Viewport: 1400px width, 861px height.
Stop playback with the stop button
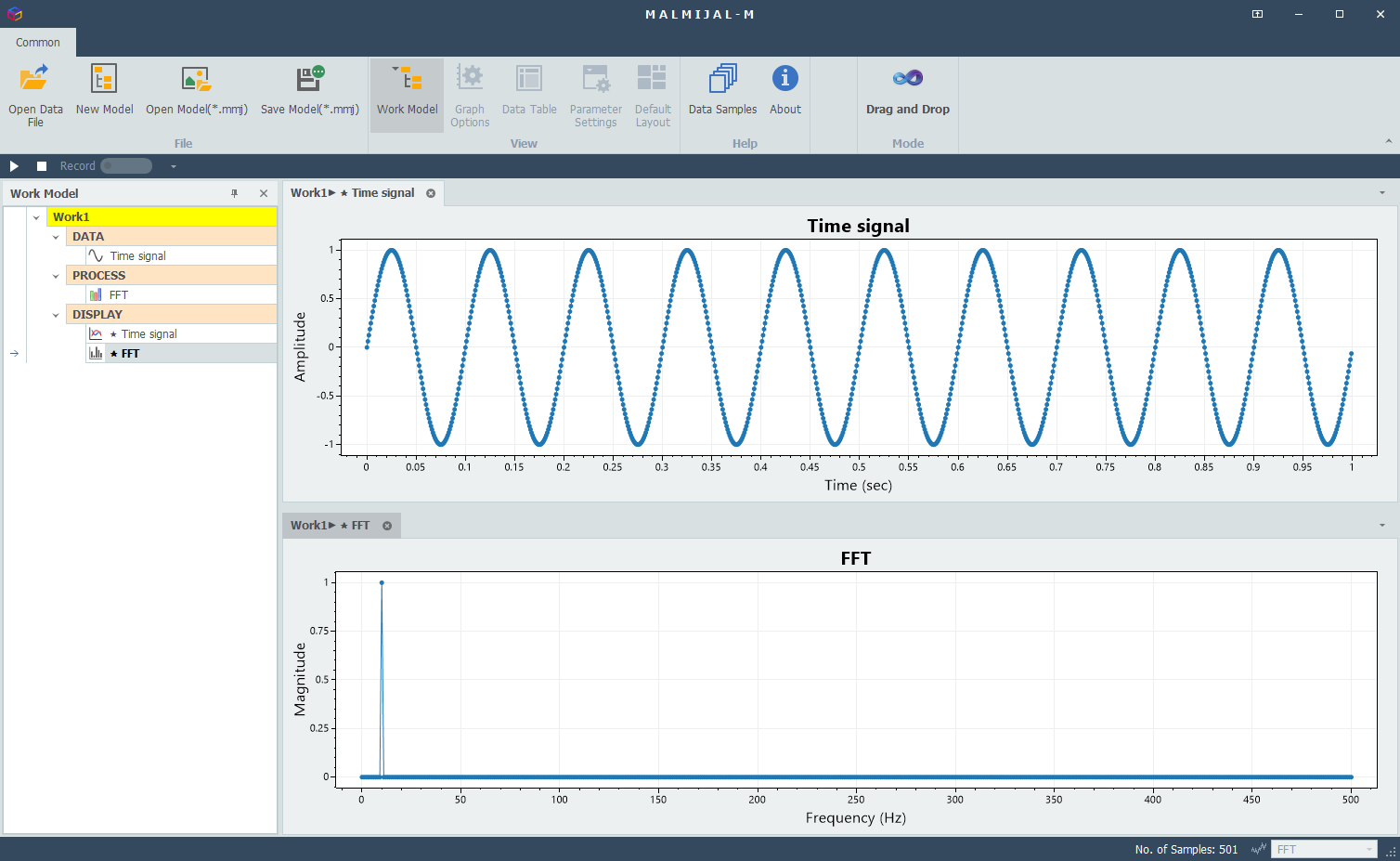tap(42, 166)
